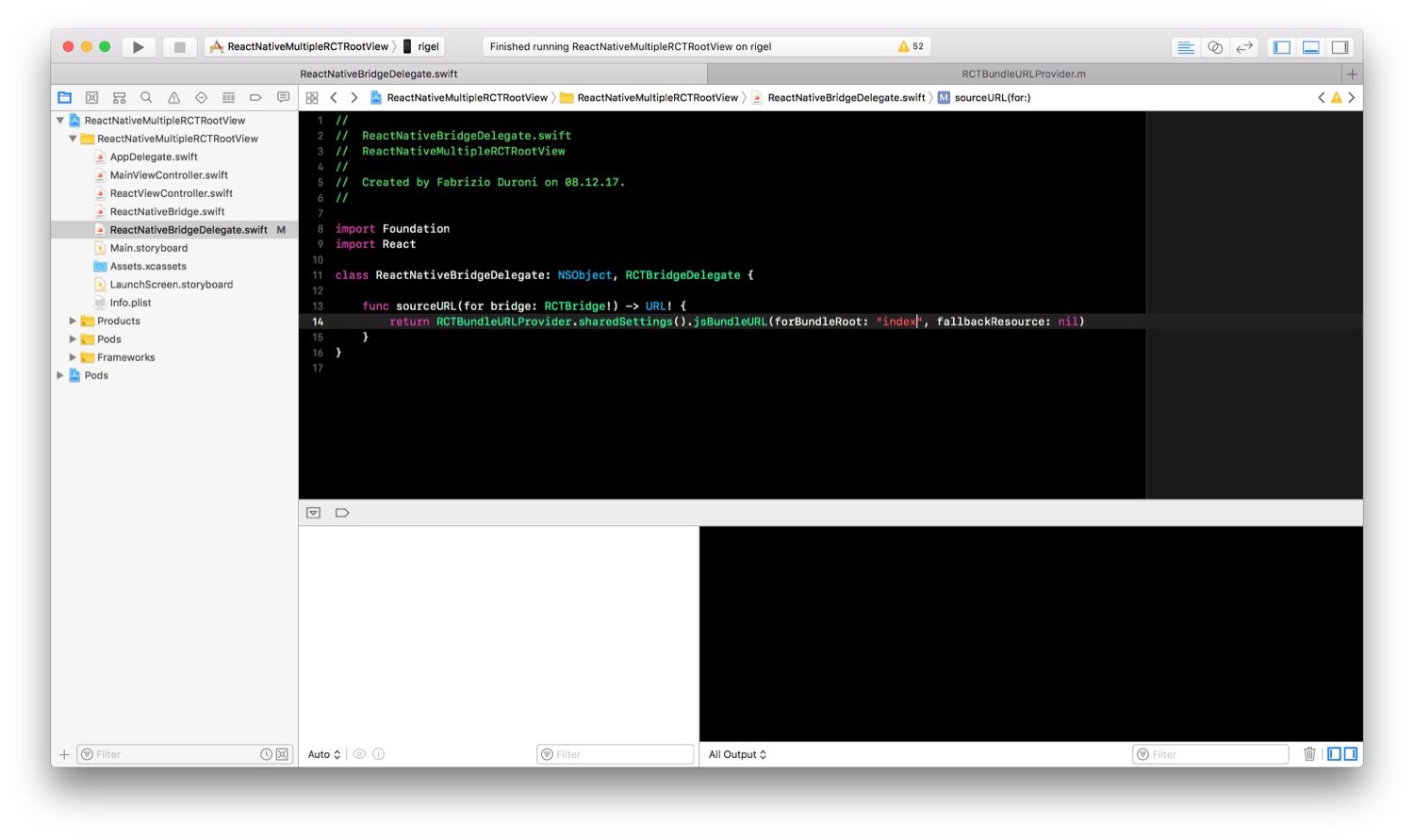Viewport: 1414px width, 840px height.
Task: Choose the ReactNativeMultipleRCTRootView scheme
Action: [299, 46]
